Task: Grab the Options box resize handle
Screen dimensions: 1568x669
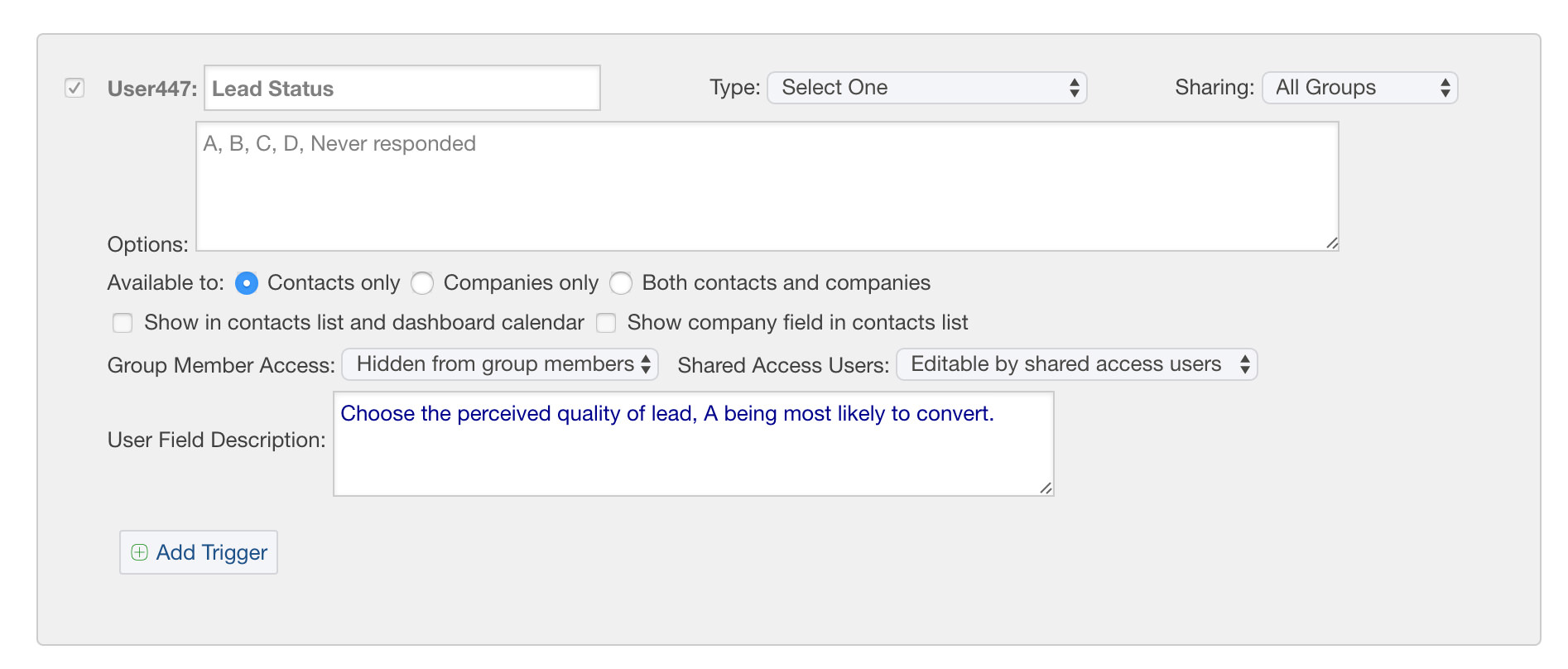Action: (x=1331, y=243)
